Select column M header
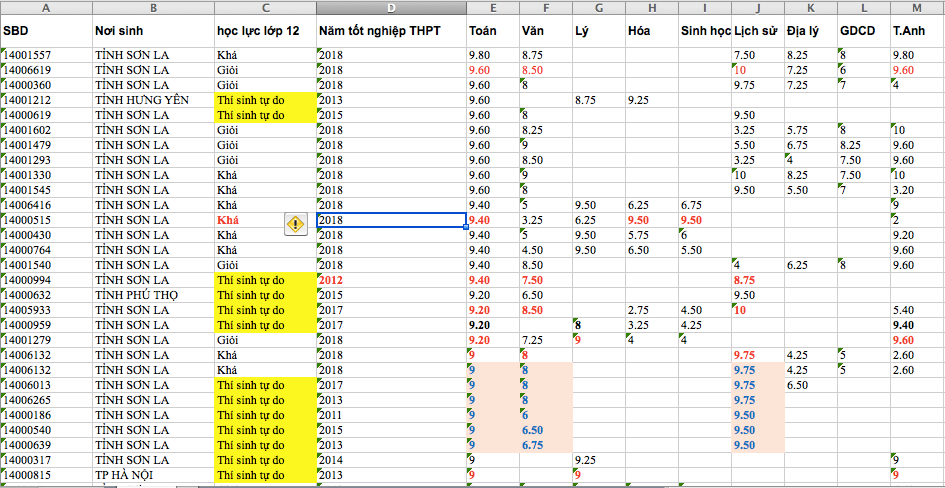The image size is (945, 488). [x=917, y=8]
